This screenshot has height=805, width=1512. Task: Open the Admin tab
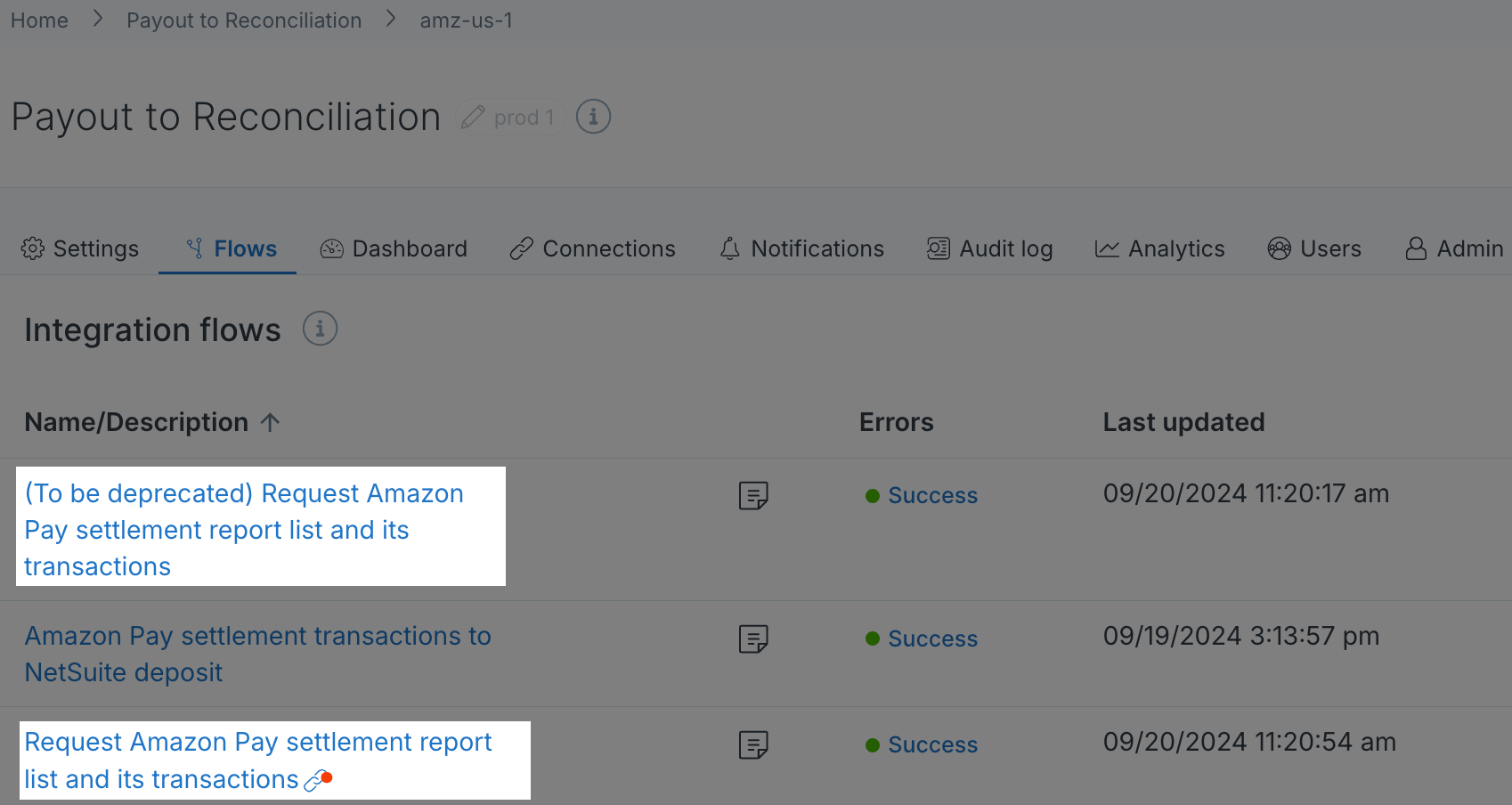coord(1454,248)
